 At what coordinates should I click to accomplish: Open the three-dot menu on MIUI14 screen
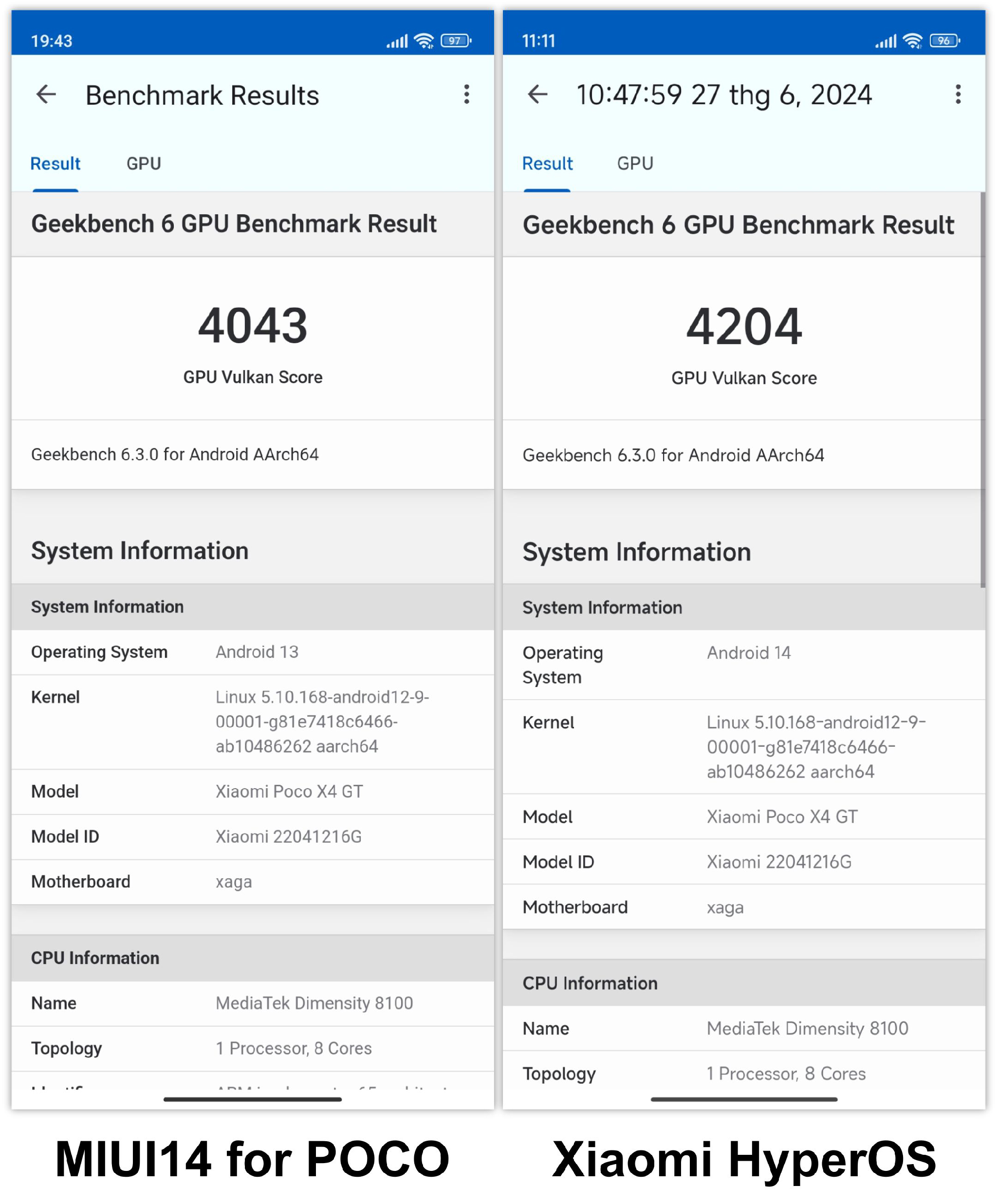coord(467,94)
